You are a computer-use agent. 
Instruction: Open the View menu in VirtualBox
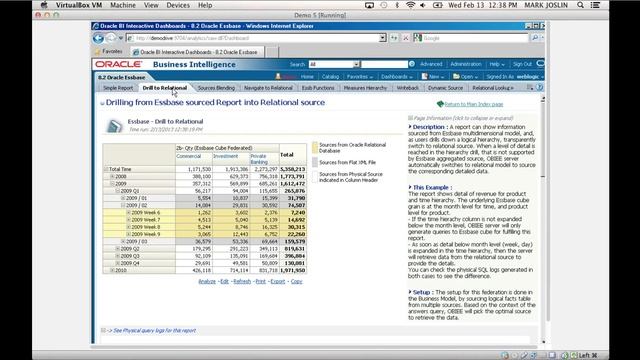pos(151,5)
